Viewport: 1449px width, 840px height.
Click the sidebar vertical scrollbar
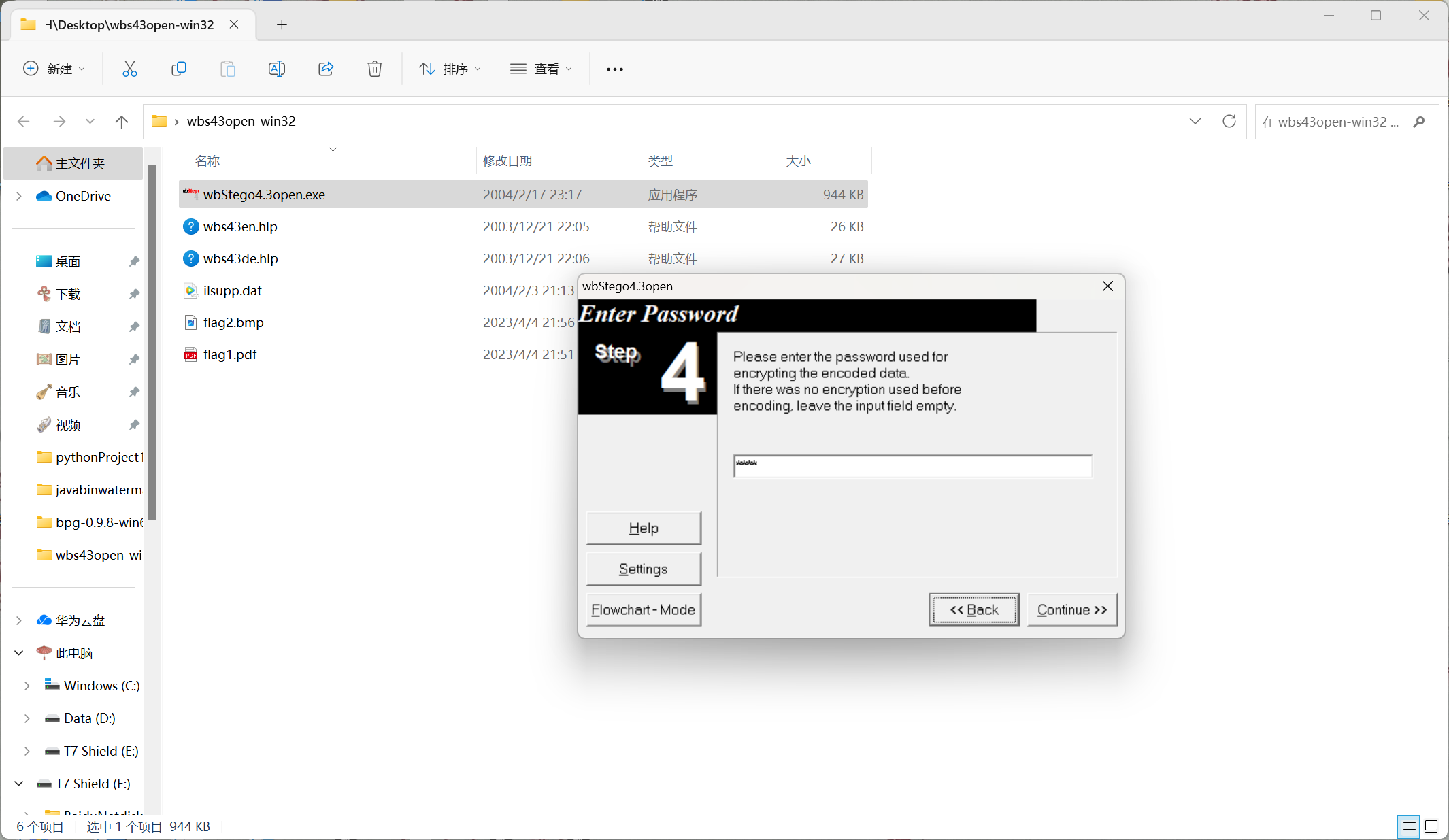(152, 343)
